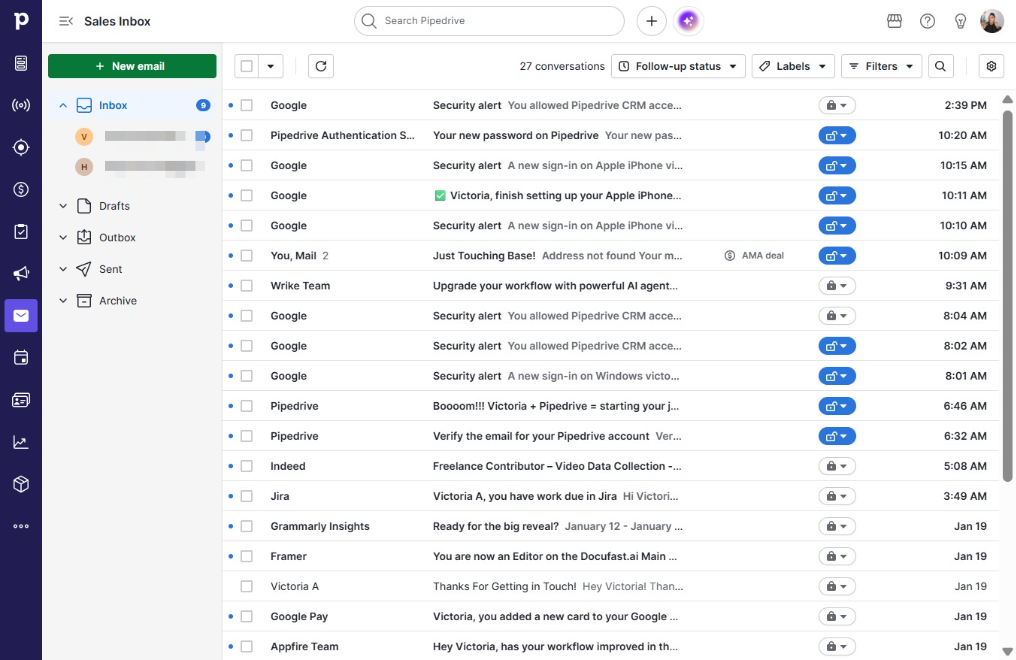Check the Victoria A email checkbox
The height and width of the screenshot is (660, 1016).
246,586
